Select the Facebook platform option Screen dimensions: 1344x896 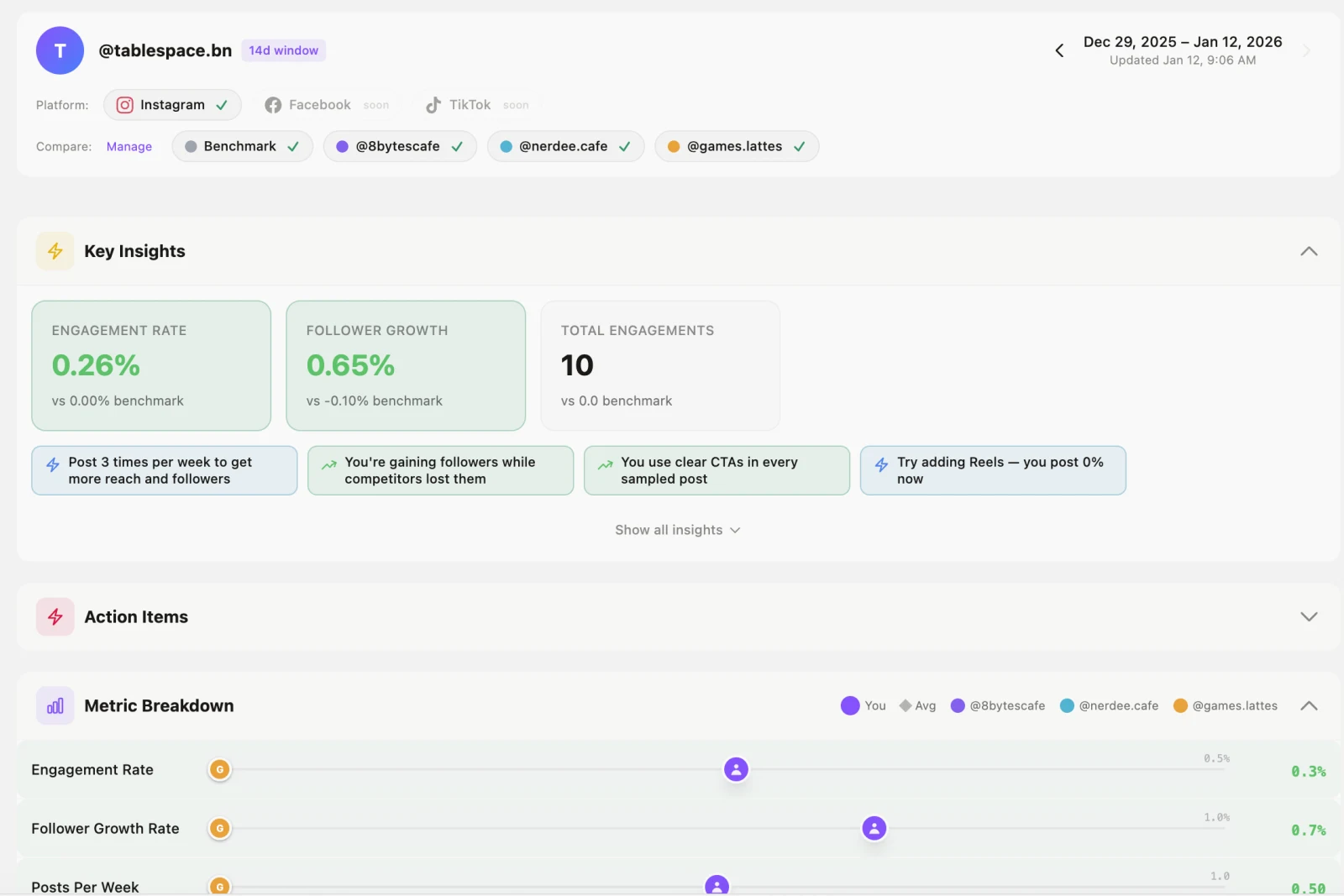click(327, 105)
